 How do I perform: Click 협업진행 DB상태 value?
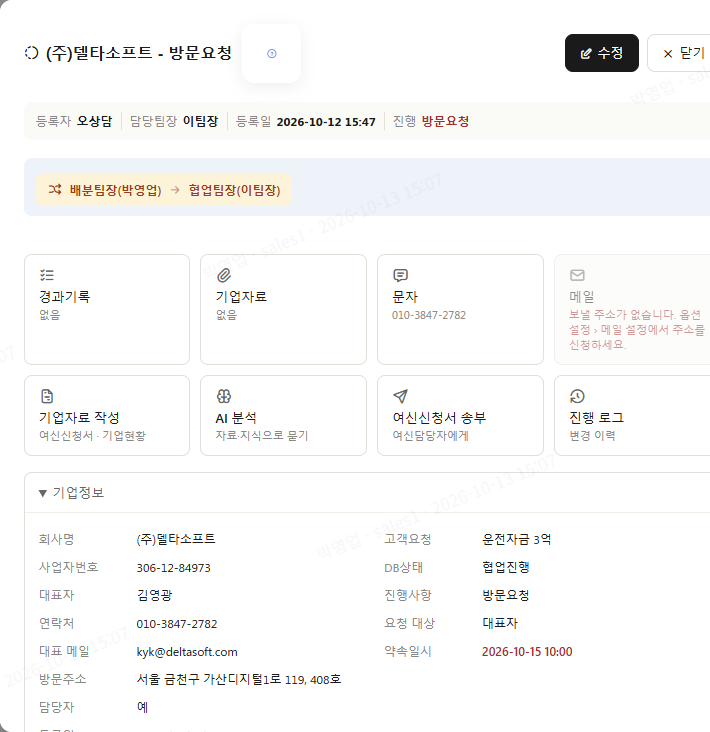point(506,567)
